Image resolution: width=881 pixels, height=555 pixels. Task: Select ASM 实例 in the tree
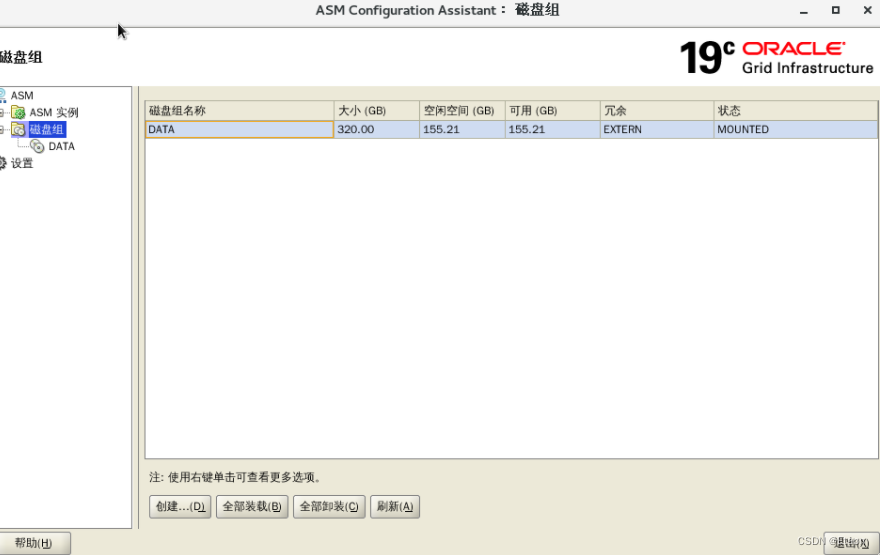coord(54,112)
